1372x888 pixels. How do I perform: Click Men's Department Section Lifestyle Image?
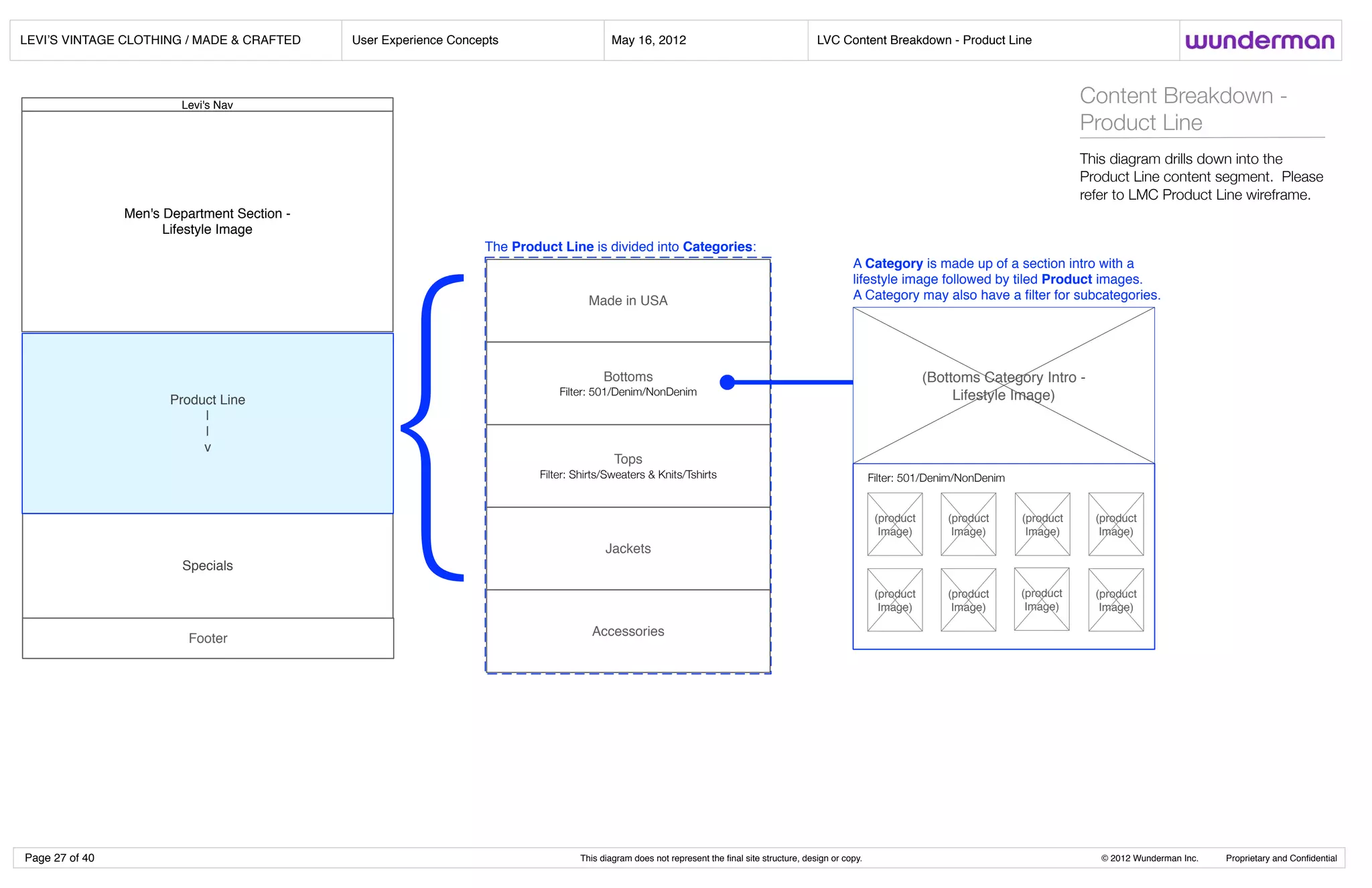(207, 221)
